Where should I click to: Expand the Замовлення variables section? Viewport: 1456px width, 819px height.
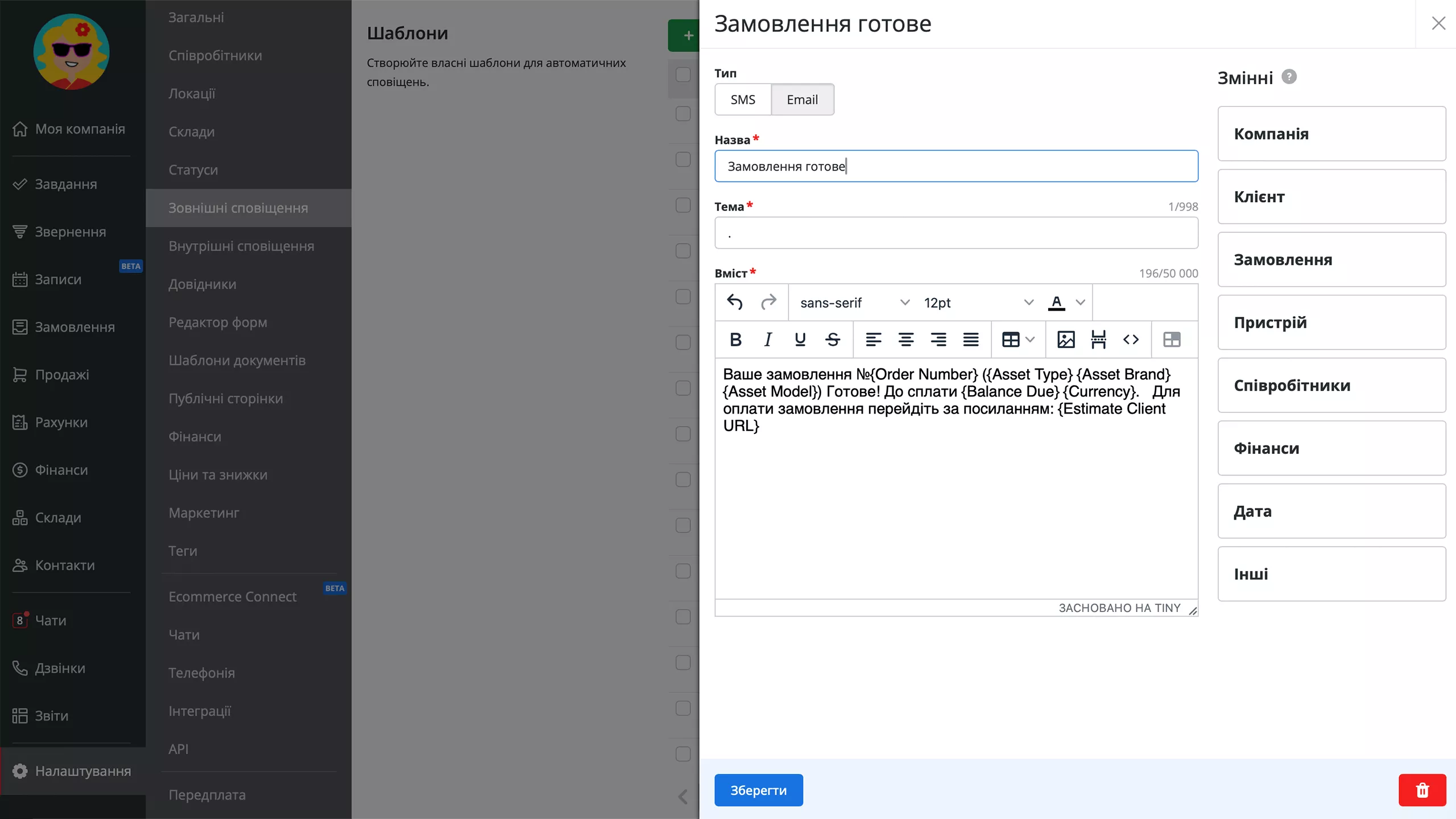[x=1331, y=260]
